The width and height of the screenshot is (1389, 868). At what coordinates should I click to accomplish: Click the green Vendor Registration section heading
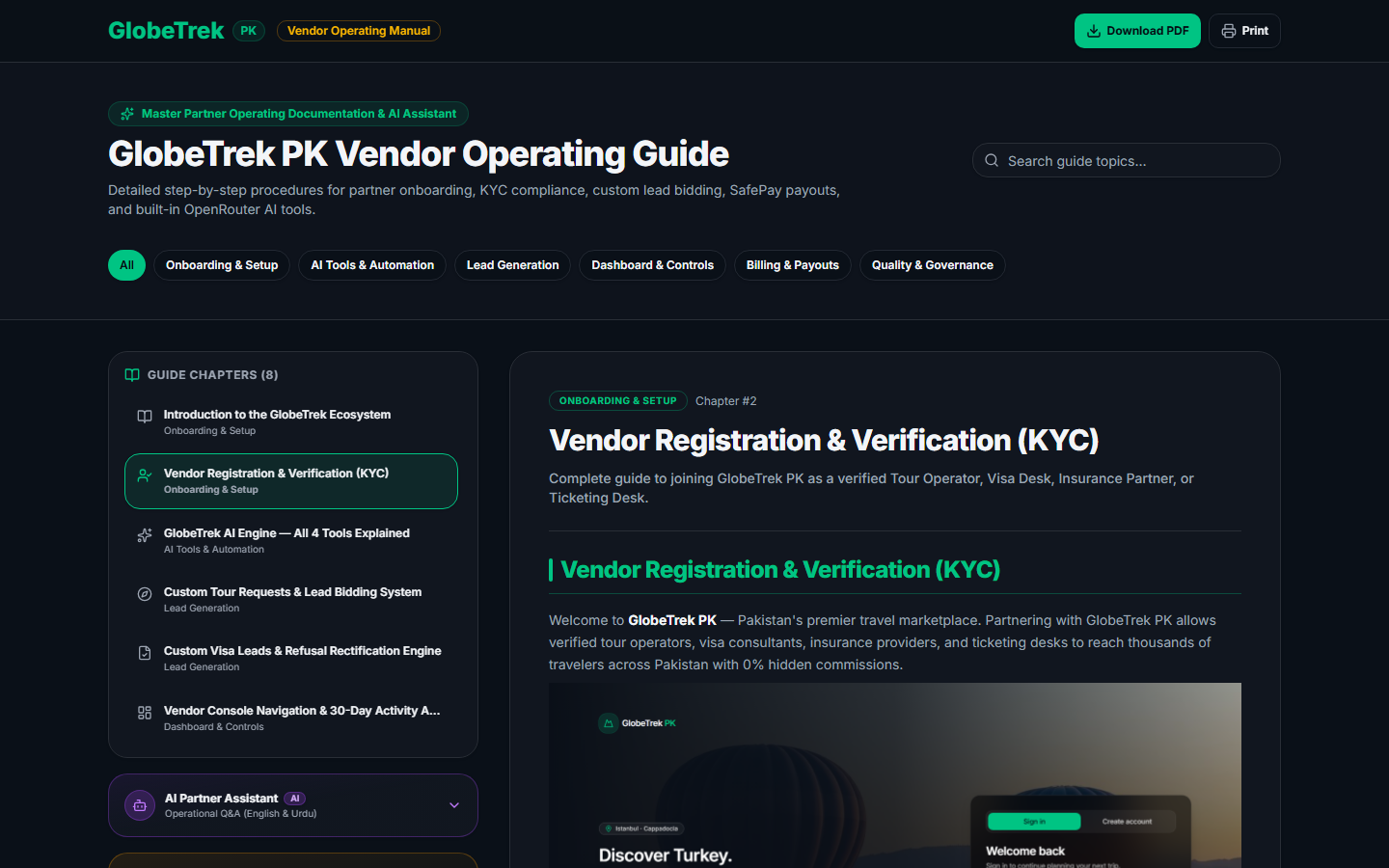pyautogui.click(x=780, y=570)
